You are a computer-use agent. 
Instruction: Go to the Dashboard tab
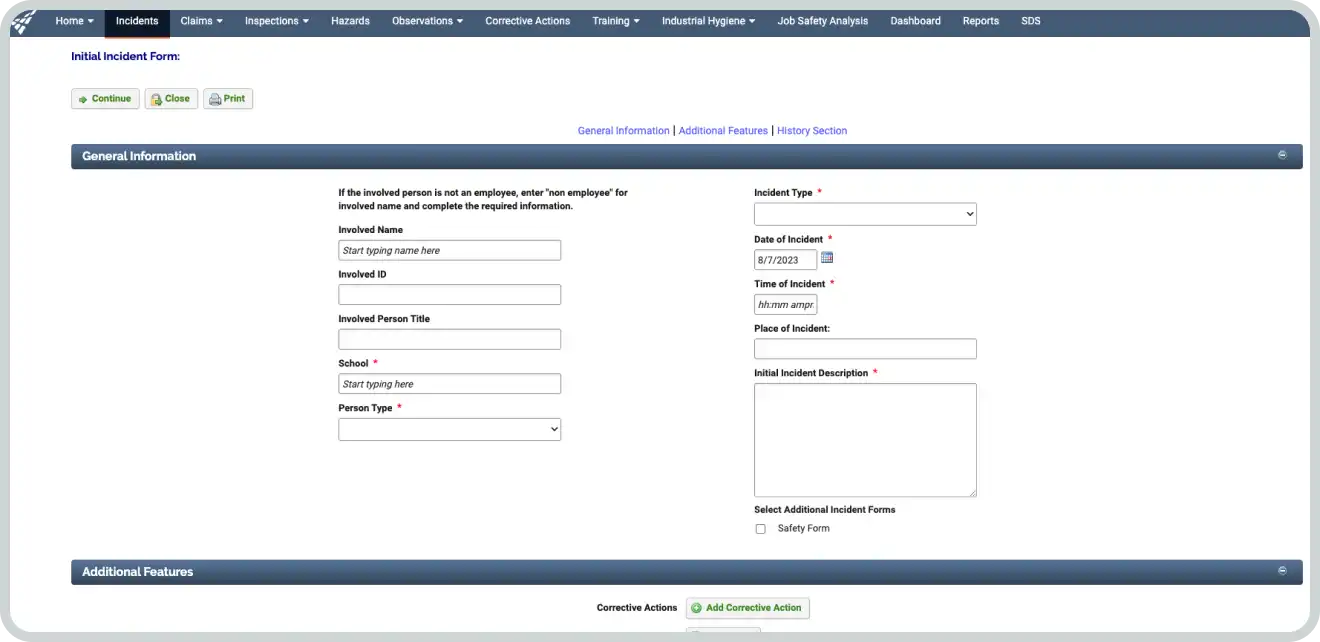915,21
